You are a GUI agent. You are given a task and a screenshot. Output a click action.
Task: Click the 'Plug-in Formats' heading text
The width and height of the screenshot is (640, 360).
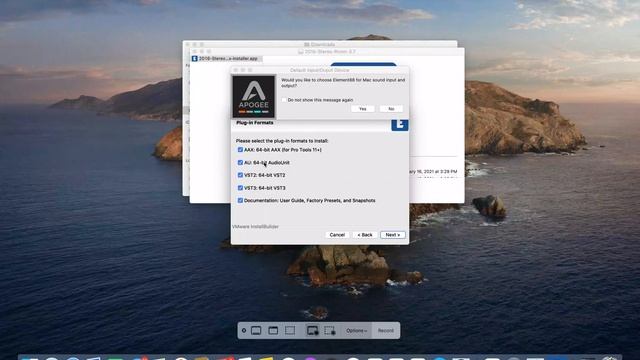(255, 122)
